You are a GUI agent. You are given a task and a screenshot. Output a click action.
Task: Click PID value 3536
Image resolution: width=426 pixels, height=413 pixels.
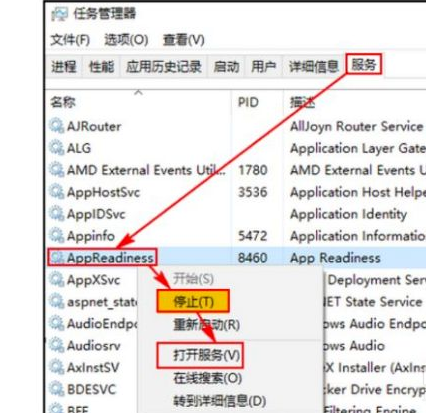tap(253, 192)
